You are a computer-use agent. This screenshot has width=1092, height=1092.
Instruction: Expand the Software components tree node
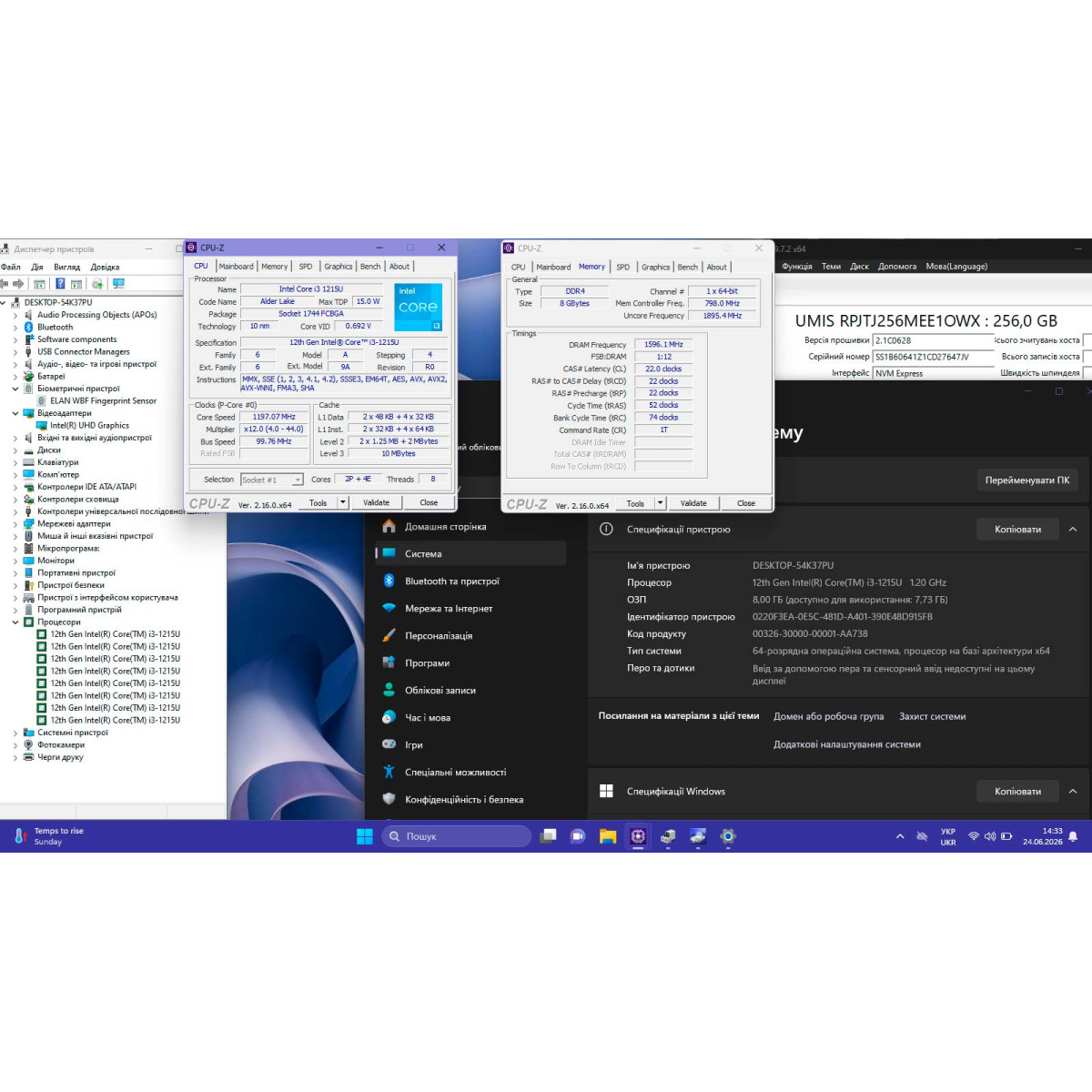coord(15,339)
